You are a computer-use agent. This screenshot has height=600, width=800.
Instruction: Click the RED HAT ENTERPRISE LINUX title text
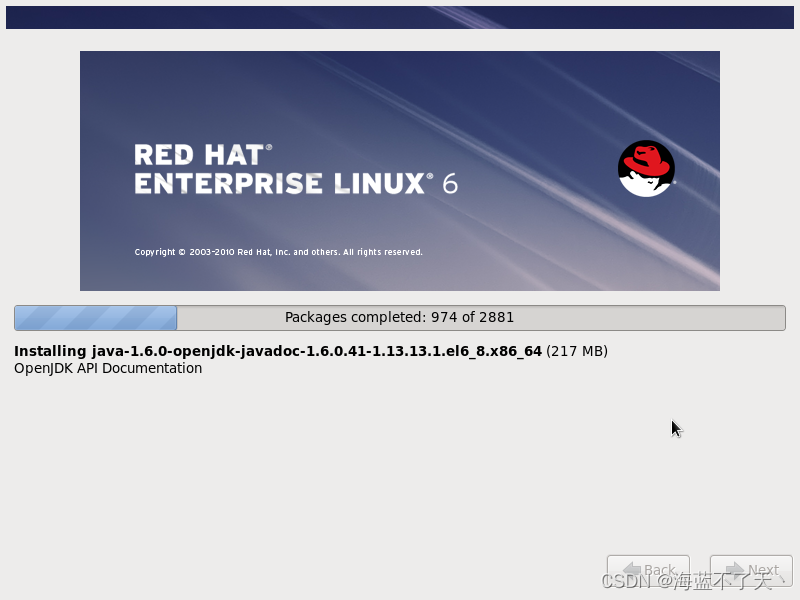(296, 169)
